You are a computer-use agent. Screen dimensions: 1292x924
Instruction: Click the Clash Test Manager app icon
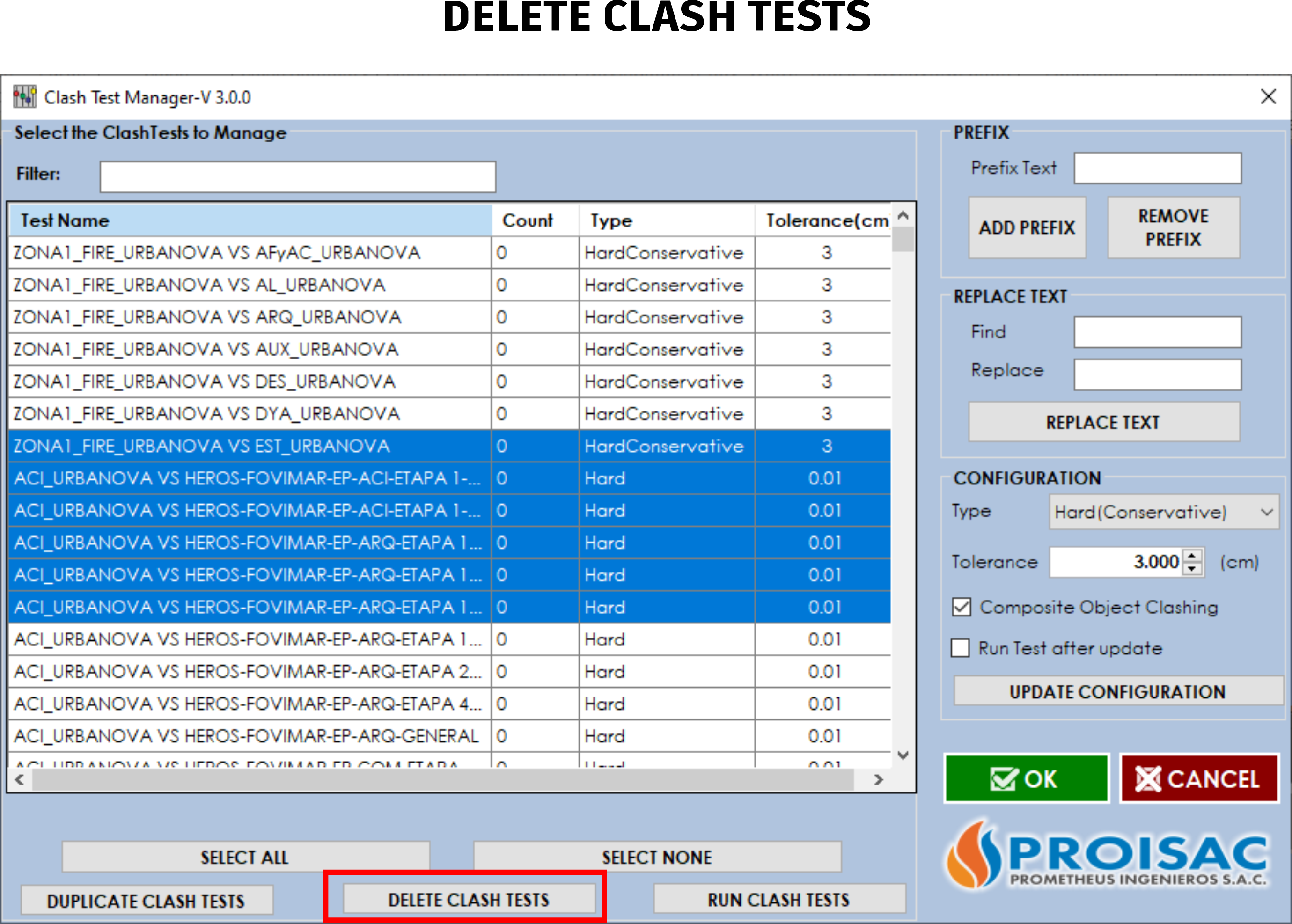click(24, 97)
